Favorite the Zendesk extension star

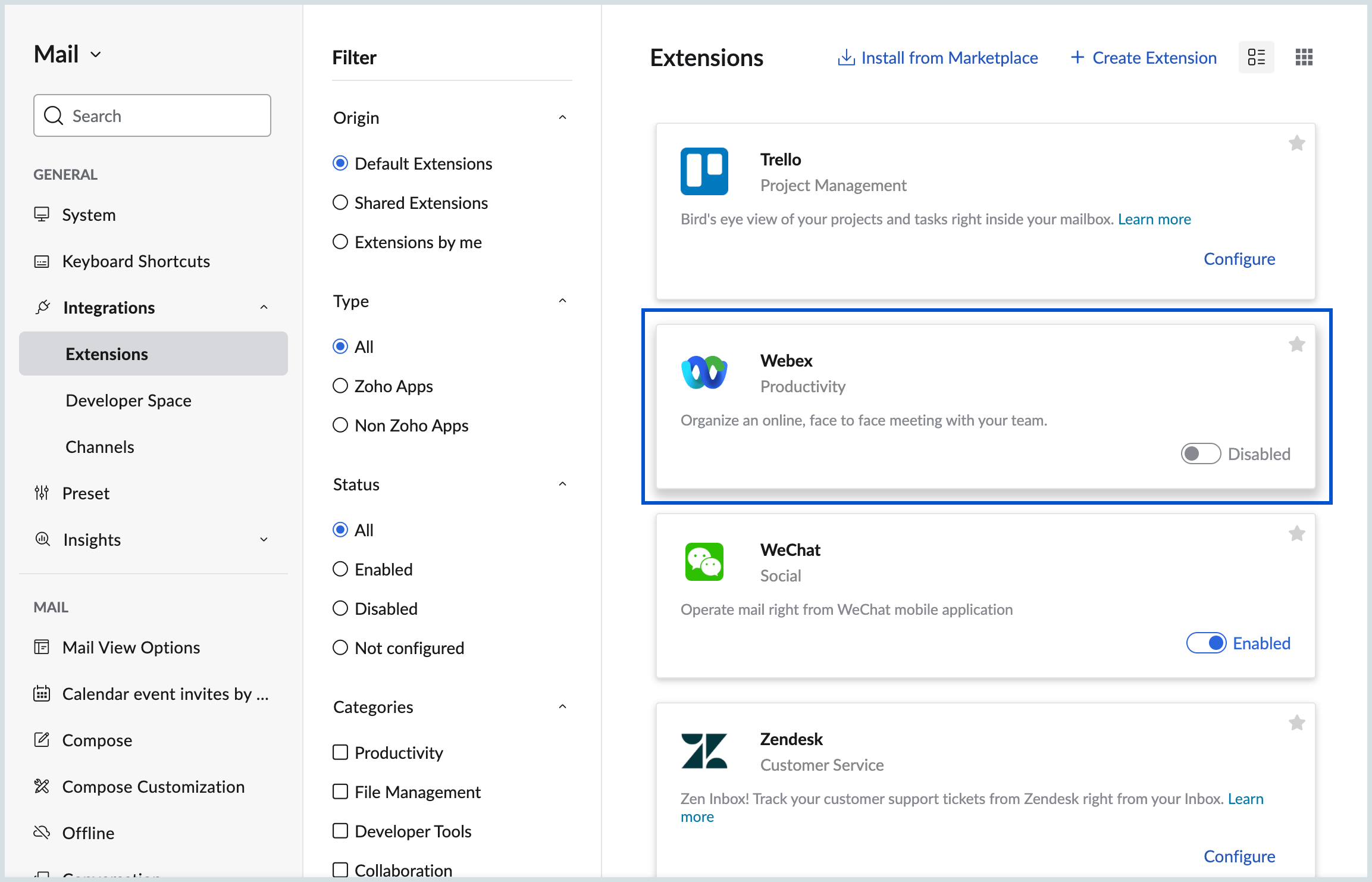[x=1296, y=723]
